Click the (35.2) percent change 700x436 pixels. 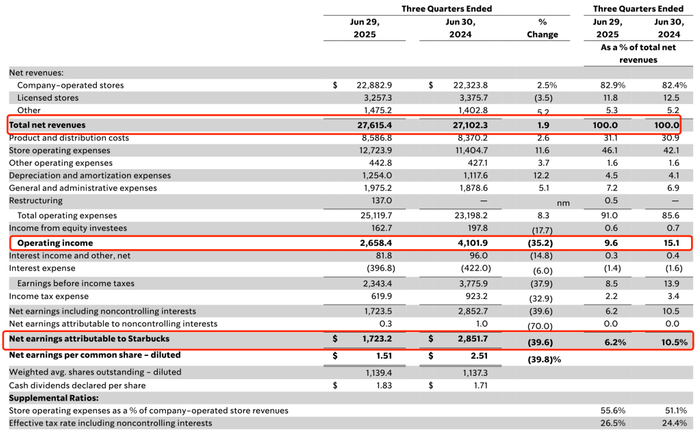pyautogui.click(x=538, y=243)
